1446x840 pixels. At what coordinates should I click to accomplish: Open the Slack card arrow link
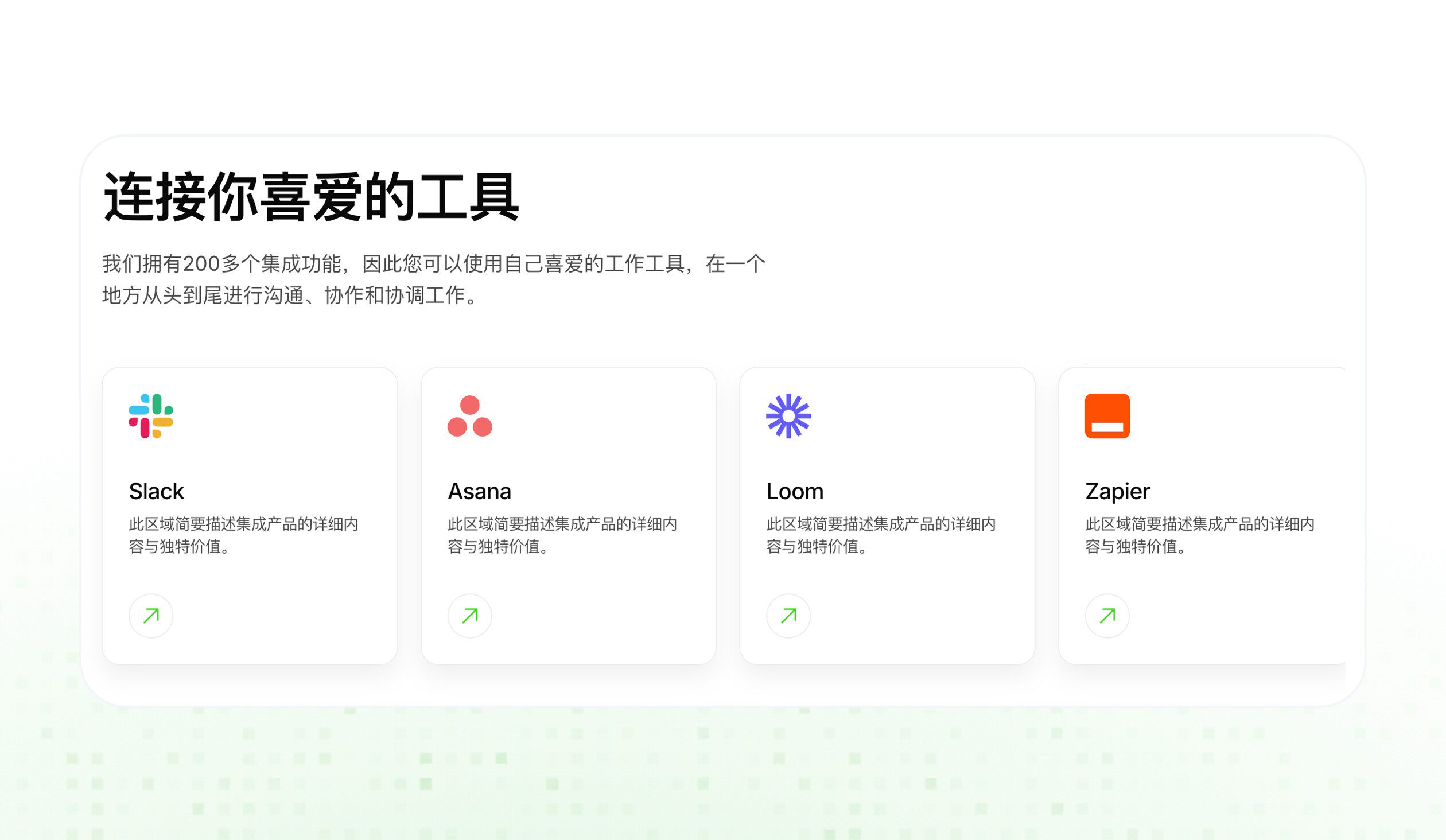tap(151, 615)
